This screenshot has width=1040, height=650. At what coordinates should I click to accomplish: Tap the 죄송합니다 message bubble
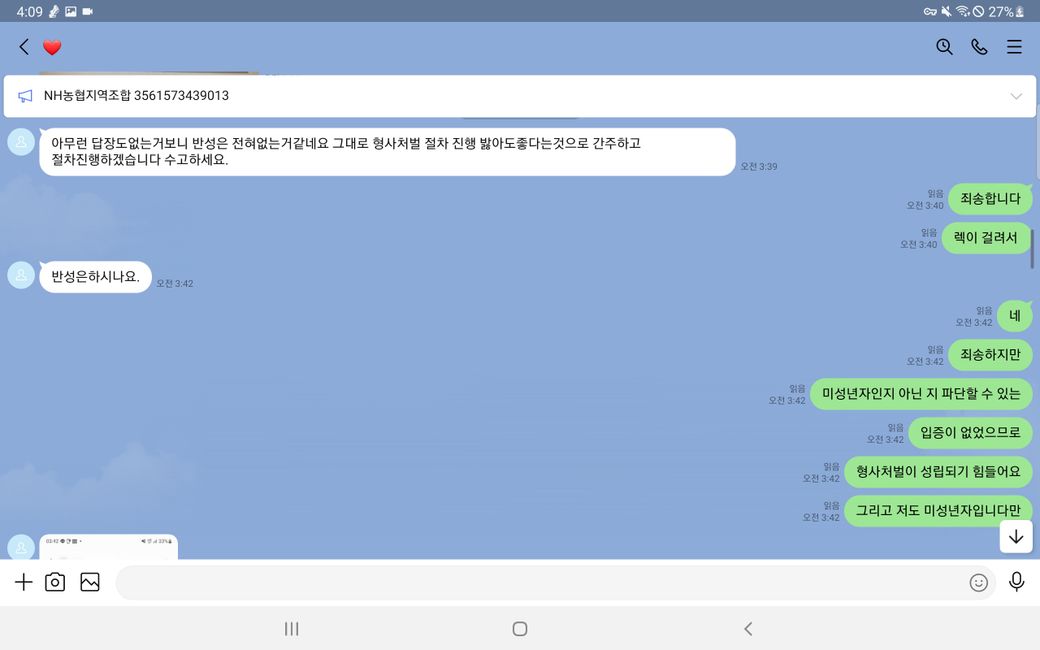click(x=990, y=198)
